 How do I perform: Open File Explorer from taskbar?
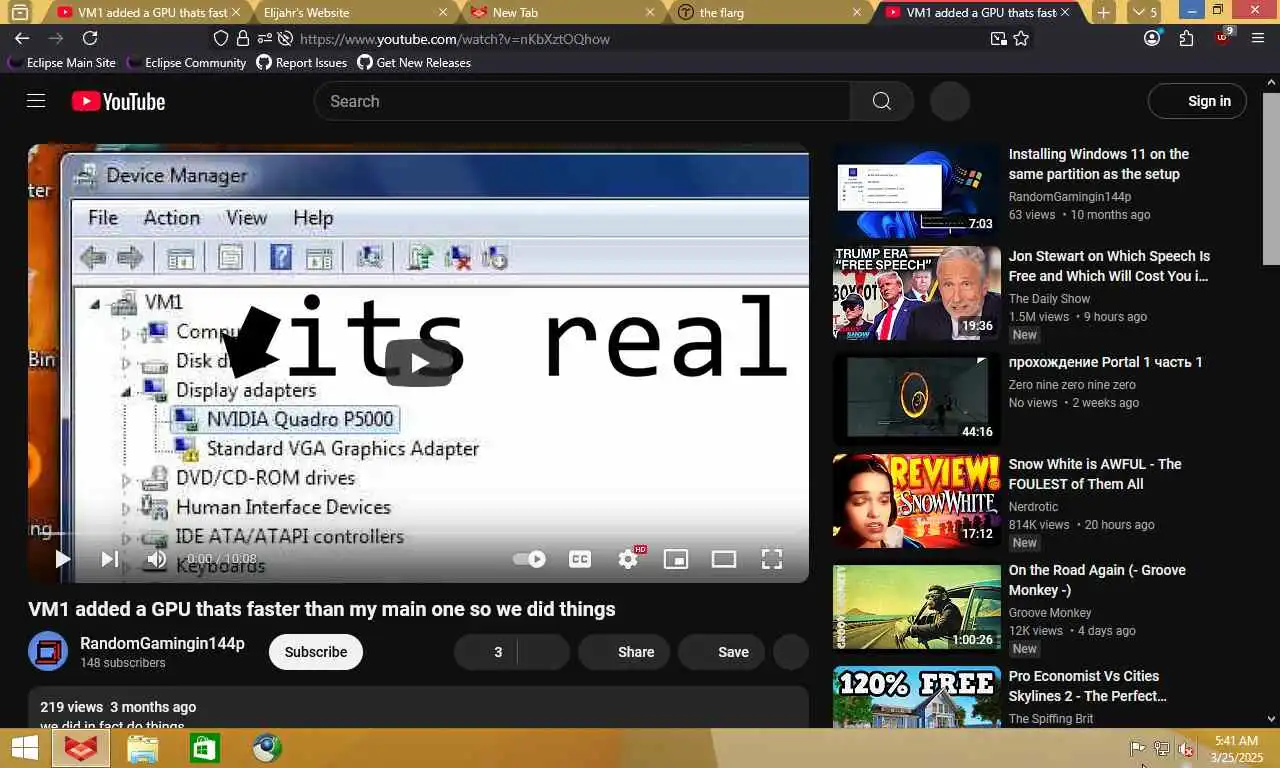point(143,748)
